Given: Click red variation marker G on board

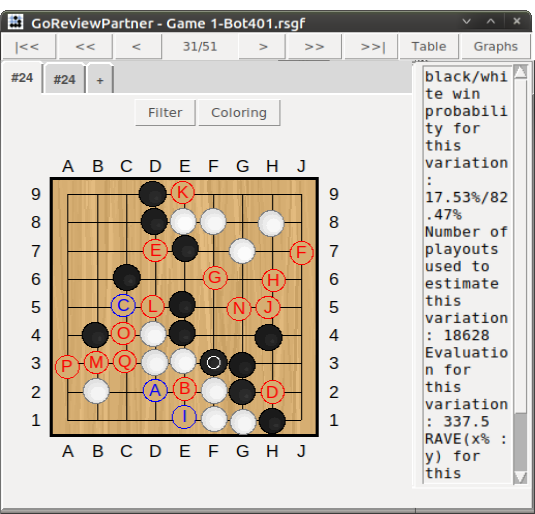Looking at the screenshot, I should (x=215, y=277).
